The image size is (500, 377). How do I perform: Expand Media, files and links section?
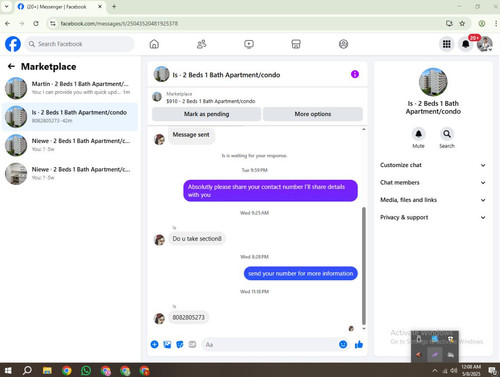[433, 200]
